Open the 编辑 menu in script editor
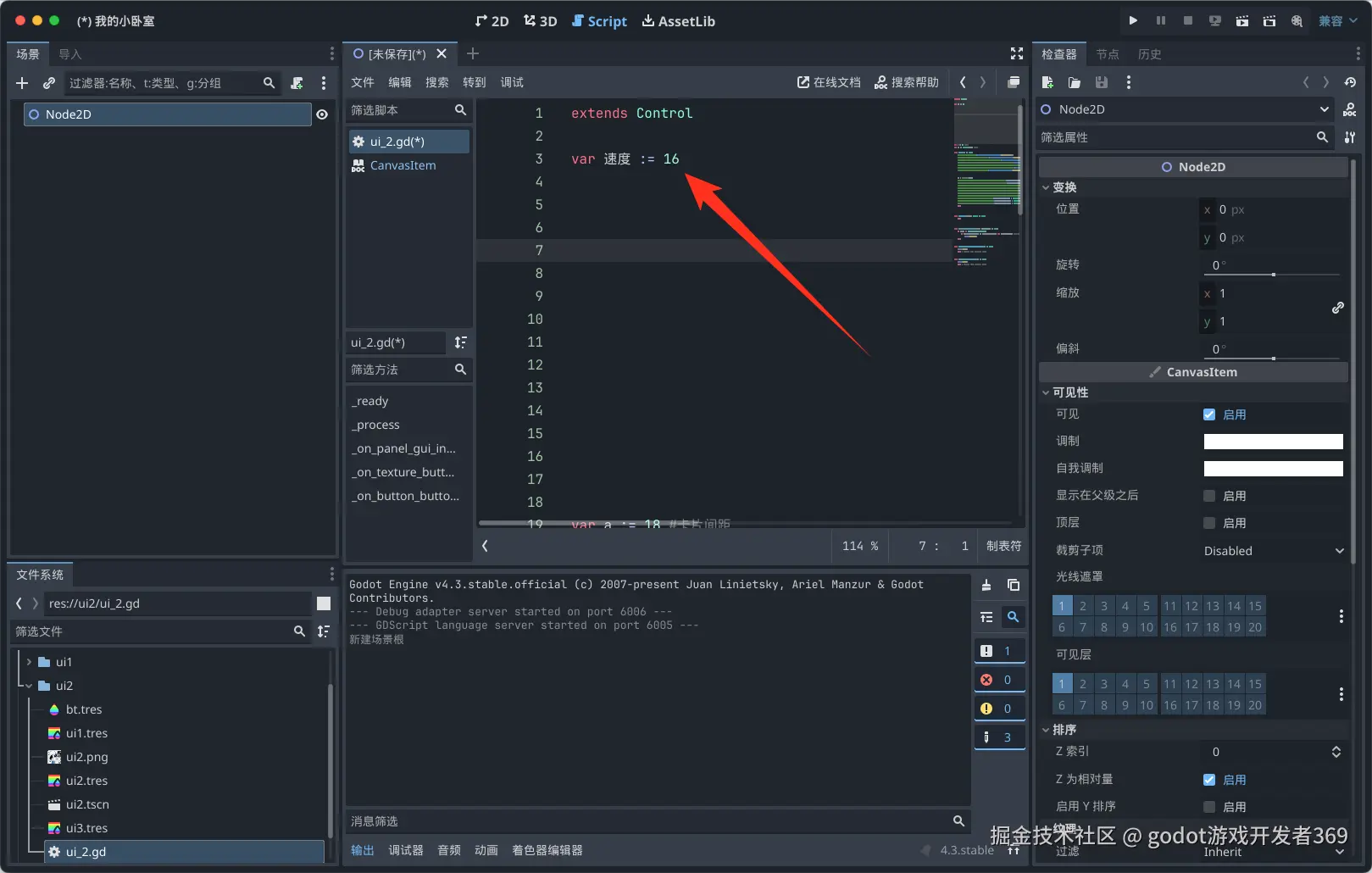 click(400, 82)
